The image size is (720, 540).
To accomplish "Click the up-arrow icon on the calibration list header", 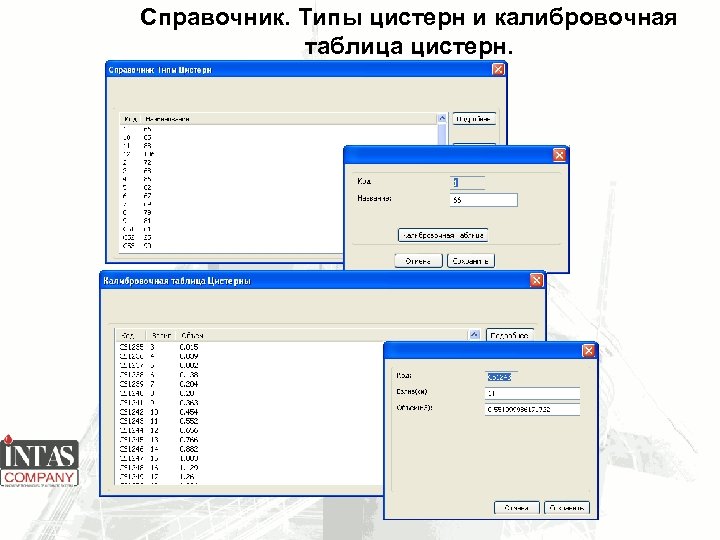I will coord(474,335).
